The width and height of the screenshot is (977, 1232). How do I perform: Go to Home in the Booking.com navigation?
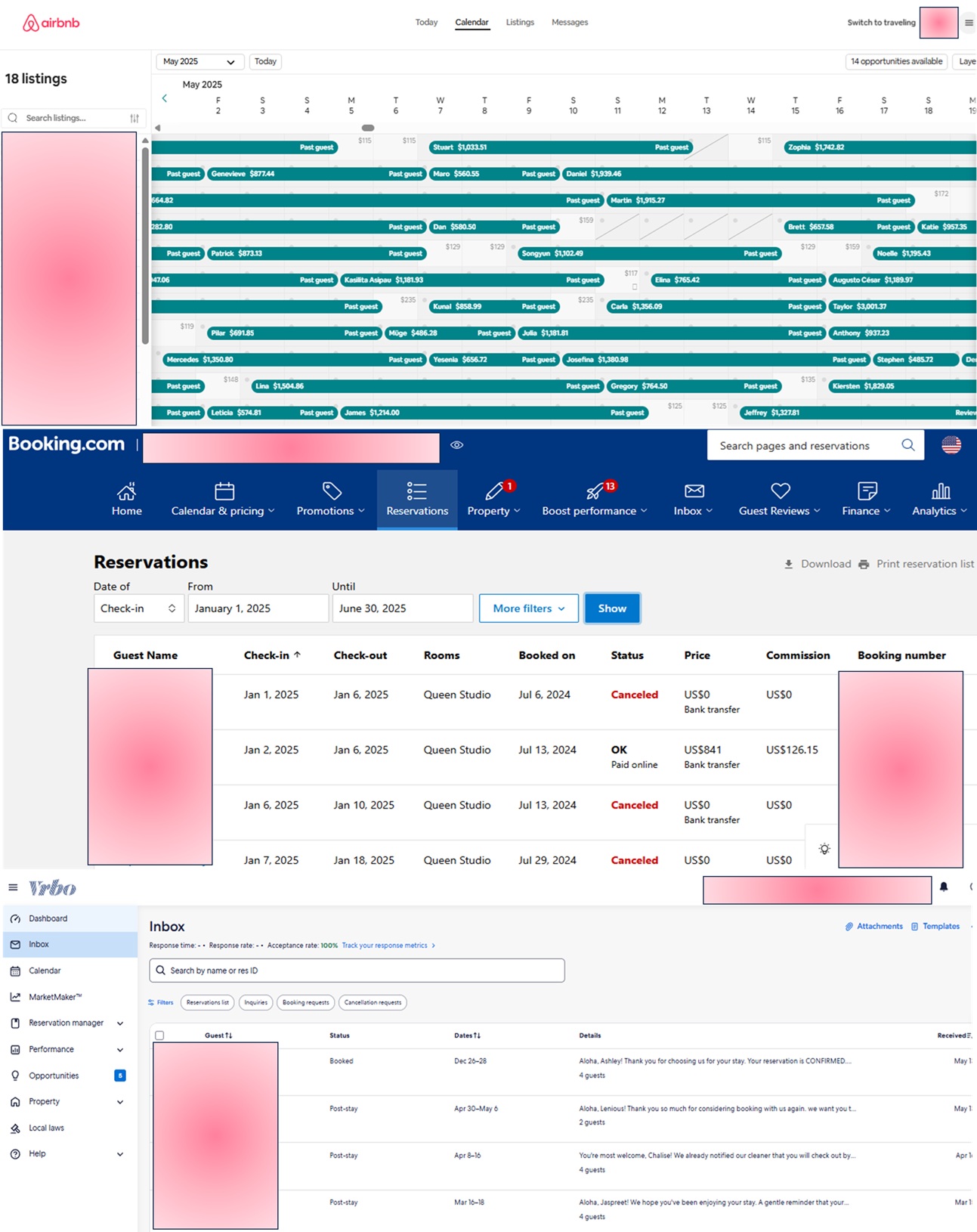pyautogui.click(x=126, y=500)
